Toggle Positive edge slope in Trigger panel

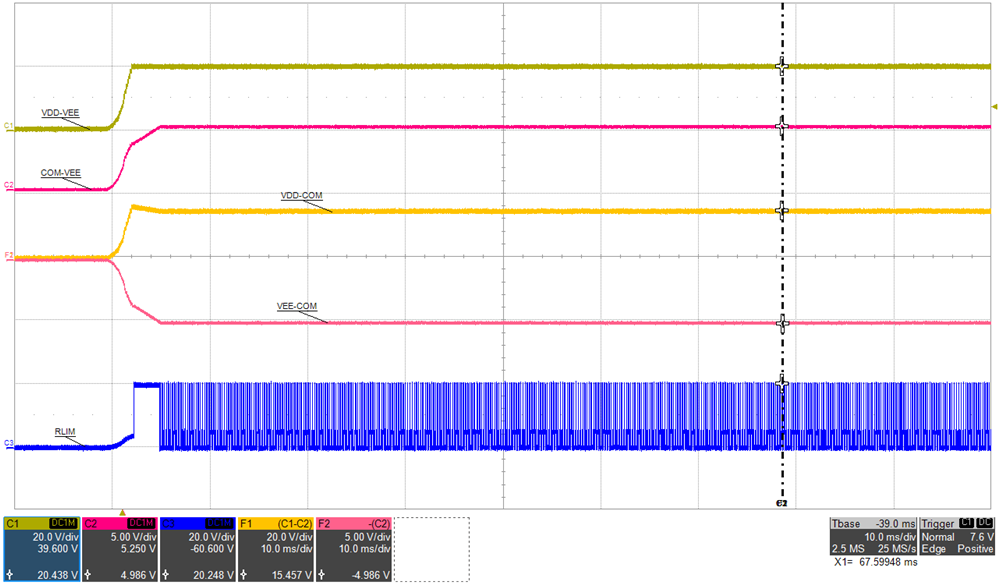[976, 548]
